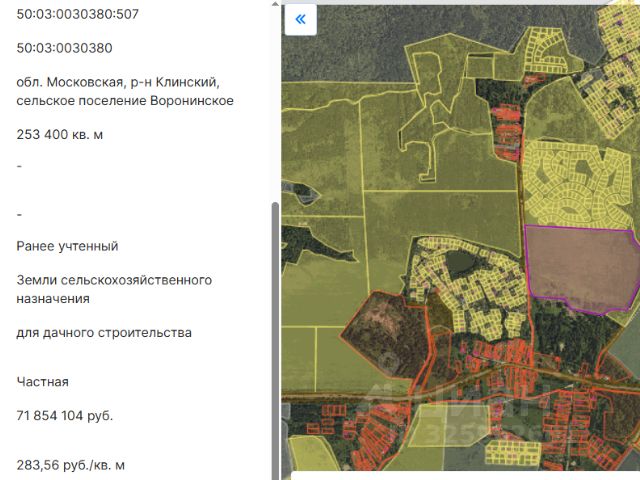The height and width of the screenshot is (480, 640).
Task: Click the dark pond inside the yellow settlement
Action: [x=460, y=262]
